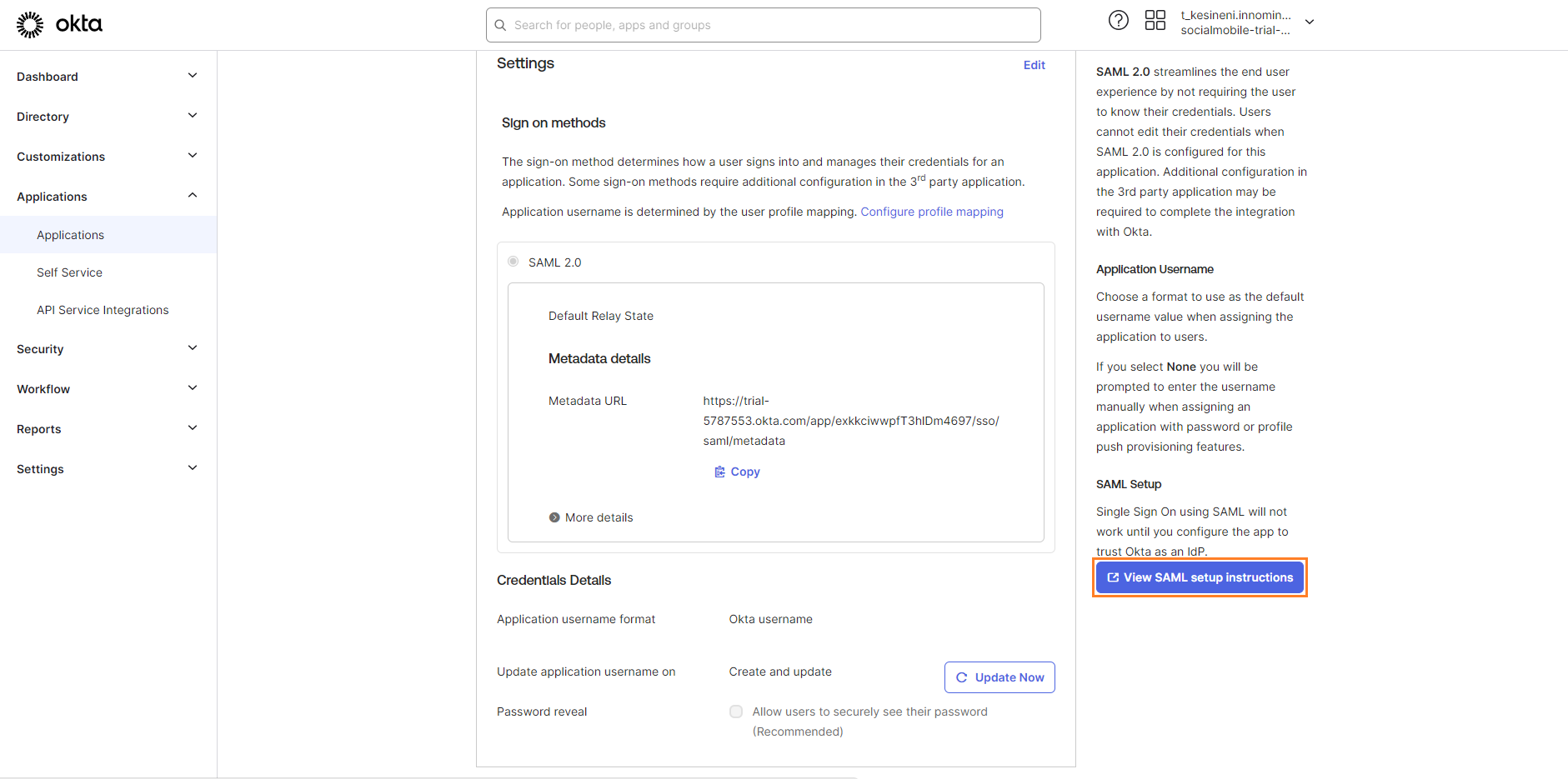Click the Okta spiral logo

[x=30, y=23]
